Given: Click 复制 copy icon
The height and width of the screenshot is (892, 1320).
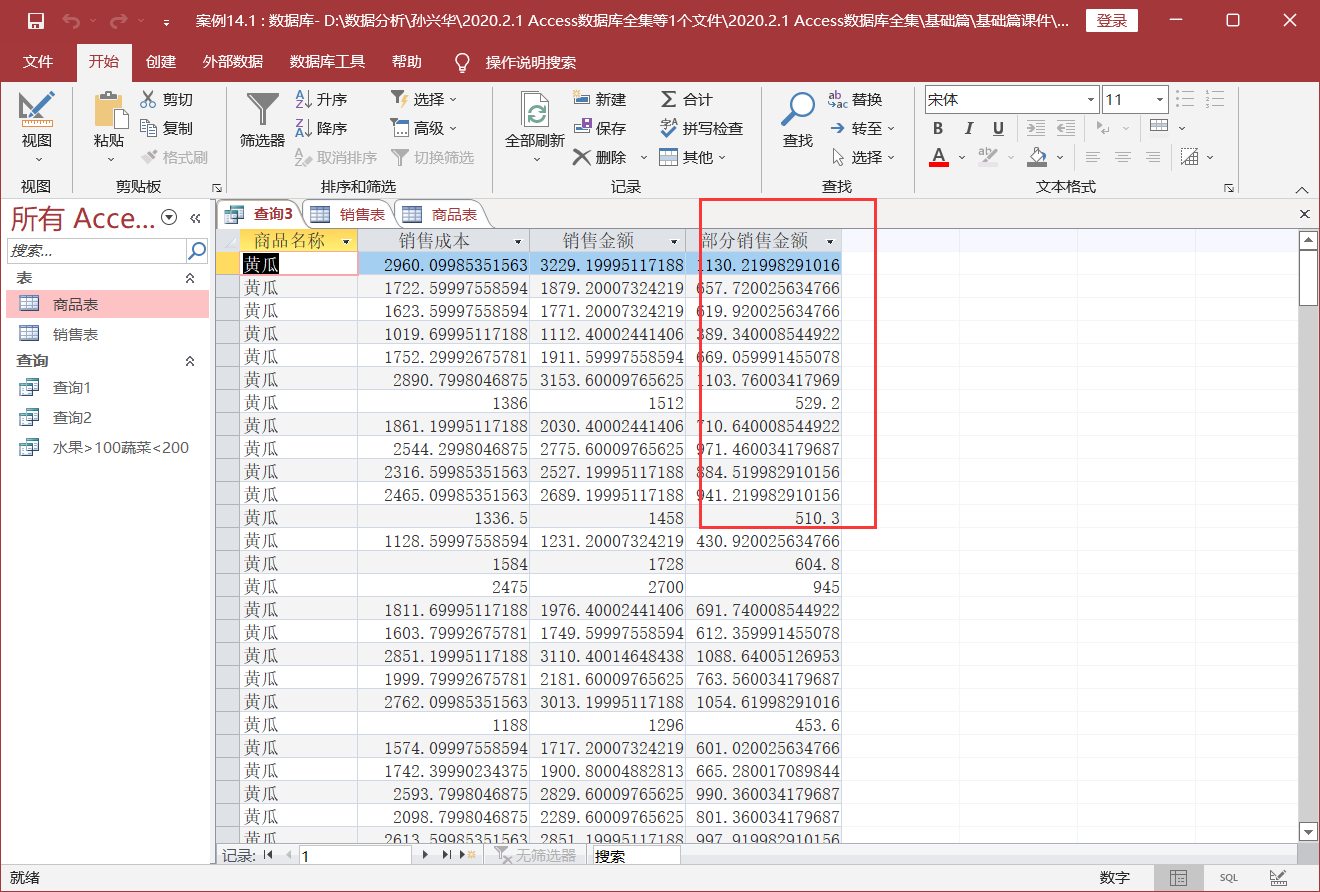Looking at the screenshot, I should point(148,128).
